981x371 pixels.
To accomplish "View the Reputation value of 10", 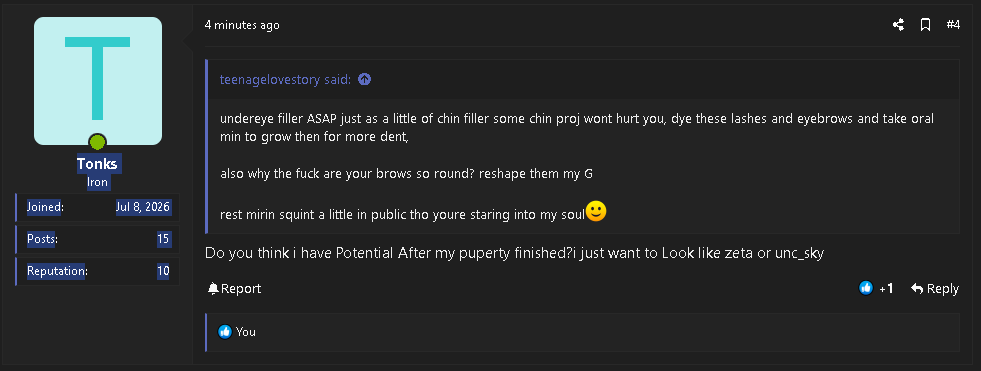I will click(163, 271).
